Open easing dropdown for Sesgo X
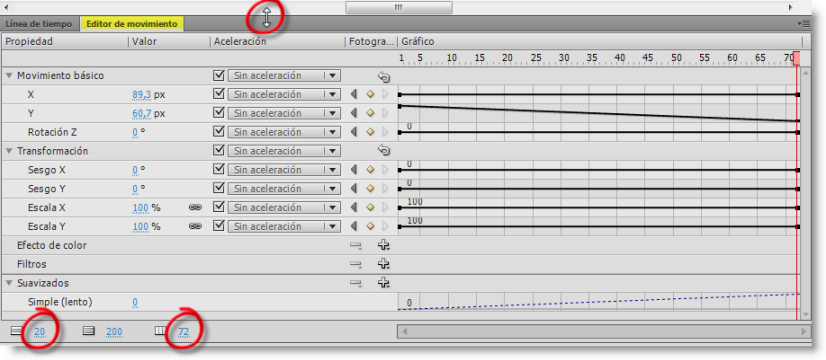 click(x=284, y=170)
